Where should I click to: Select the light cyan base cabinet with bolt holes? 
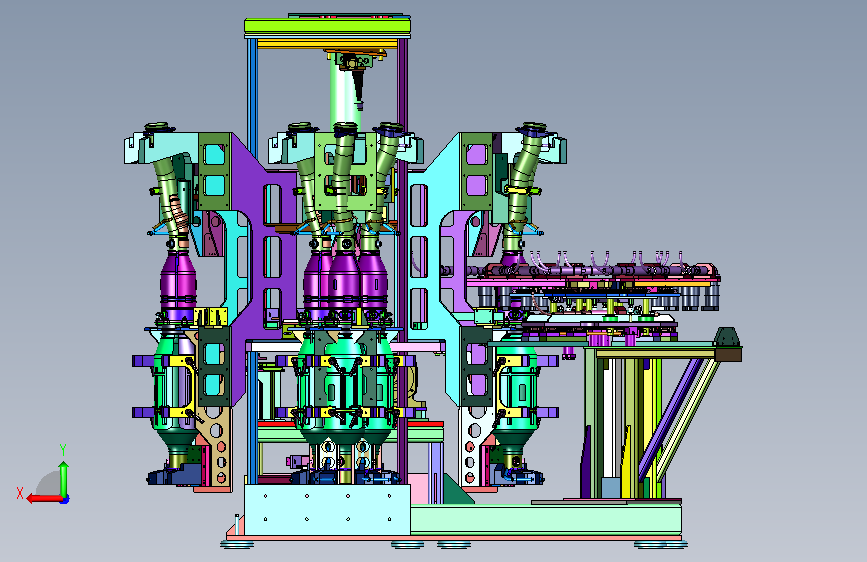coord(327,510)
